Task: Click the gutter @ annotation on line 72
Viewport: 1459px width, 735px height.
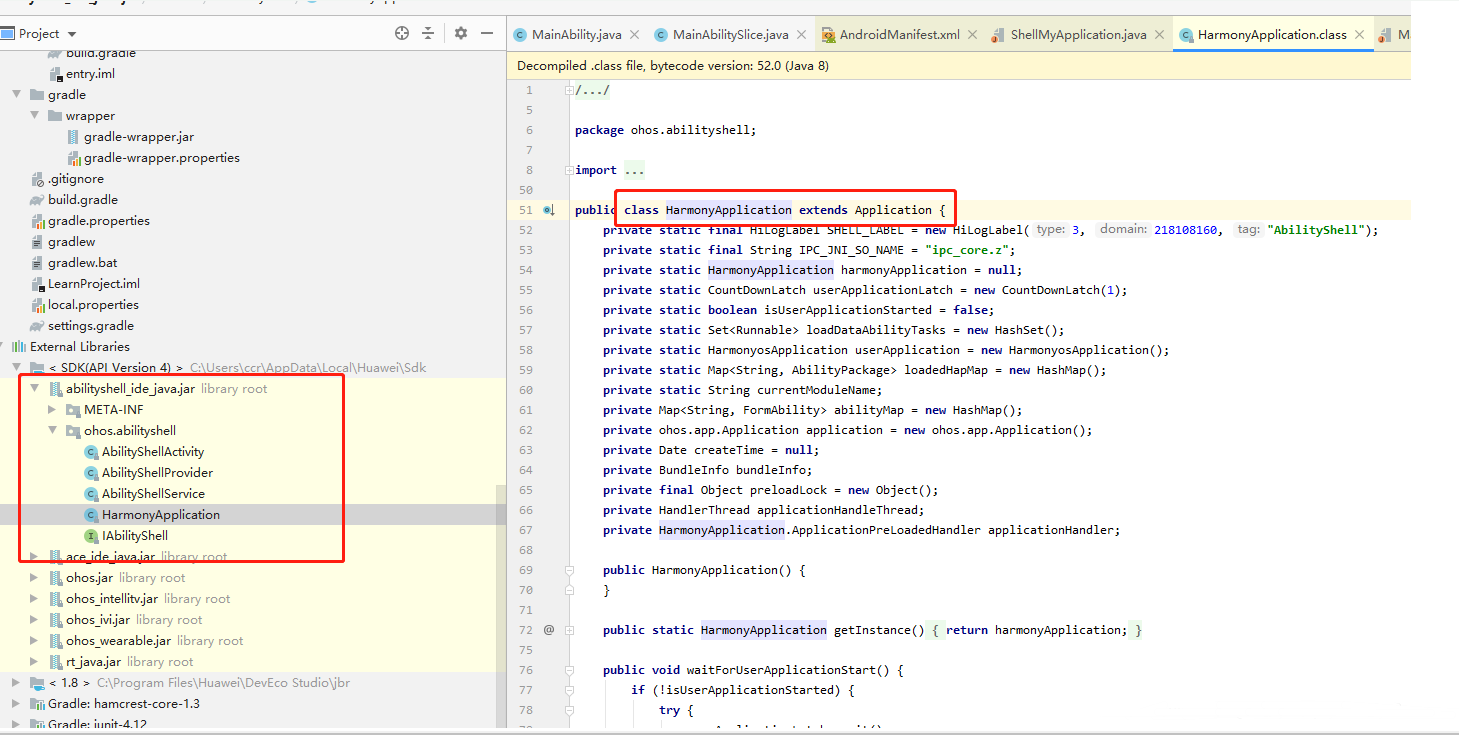Action: [x=548, y=630]
